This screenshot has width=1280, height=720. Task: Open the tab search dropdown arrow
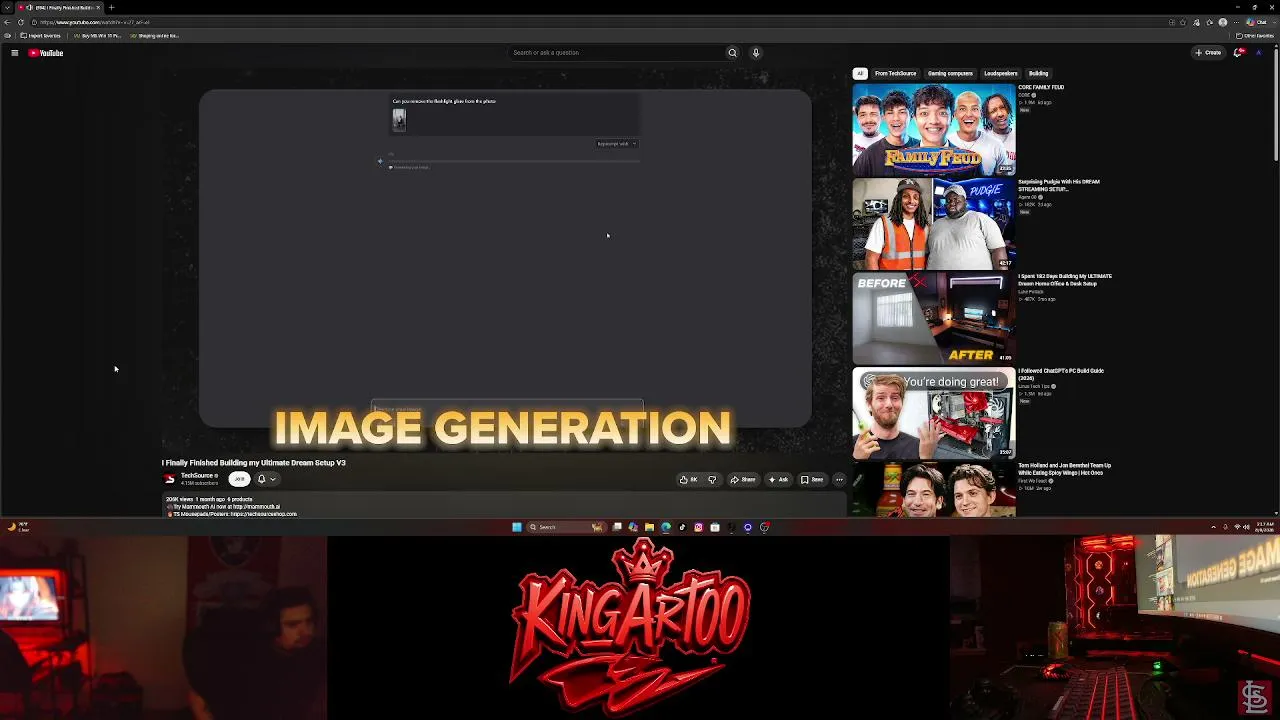(7, 7)
